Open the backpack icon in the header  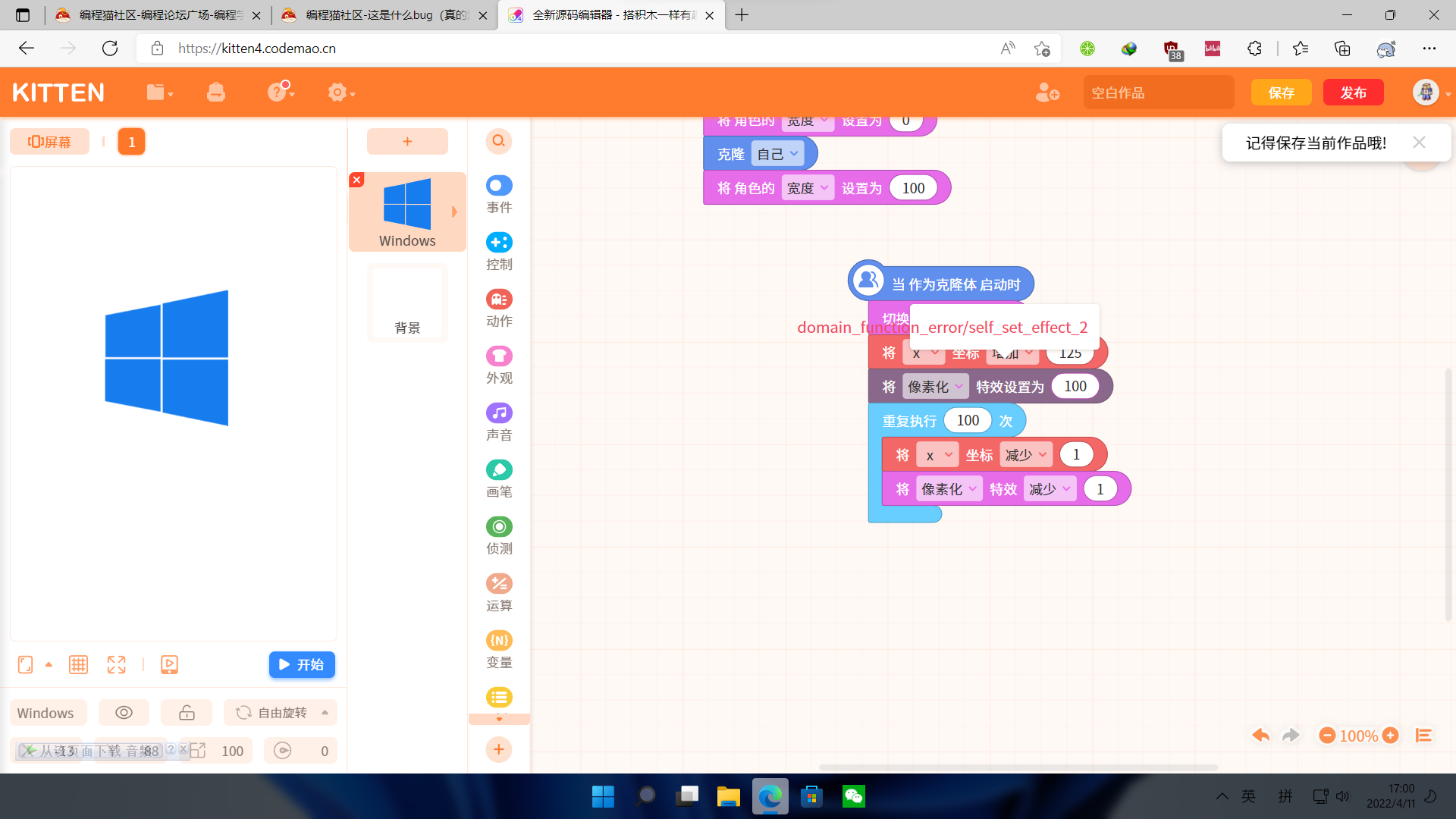(x=216, y=93)
